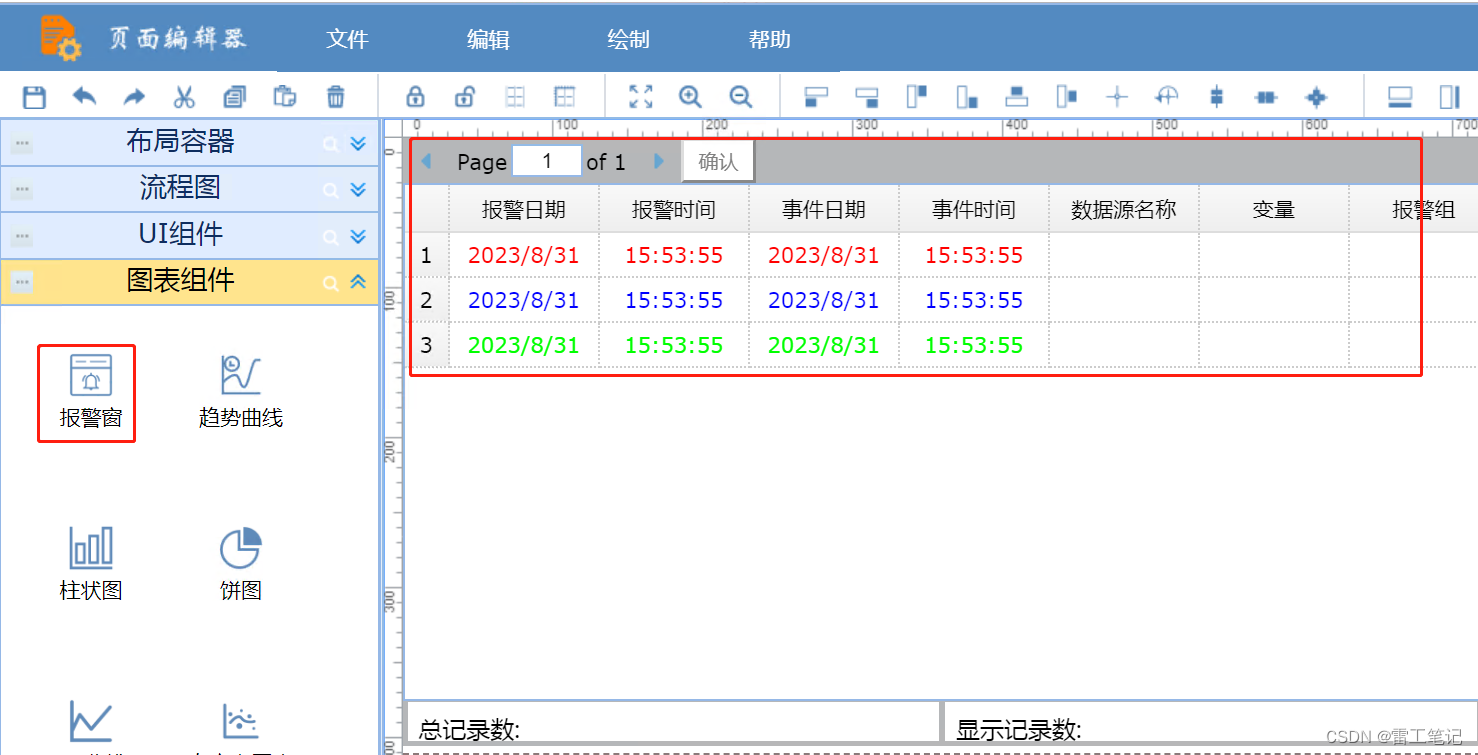This screenshot has height=755, width=1478.
Task: Click search icon in 布局容器 header
Action: coord(330,145)
